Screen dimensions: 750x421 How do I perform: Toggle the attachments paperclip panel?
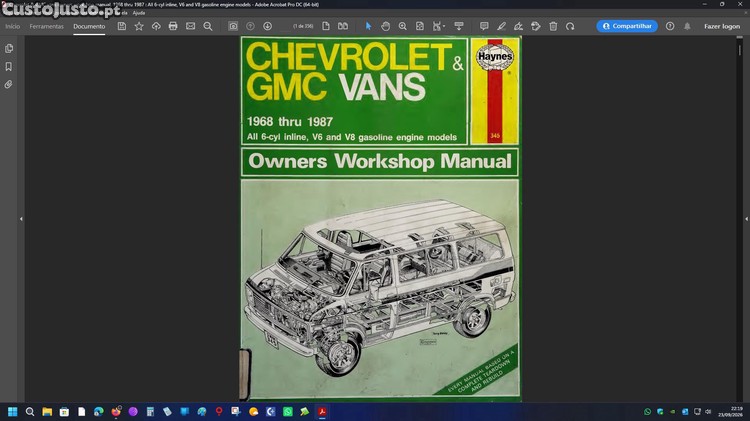tap(9, 85)
